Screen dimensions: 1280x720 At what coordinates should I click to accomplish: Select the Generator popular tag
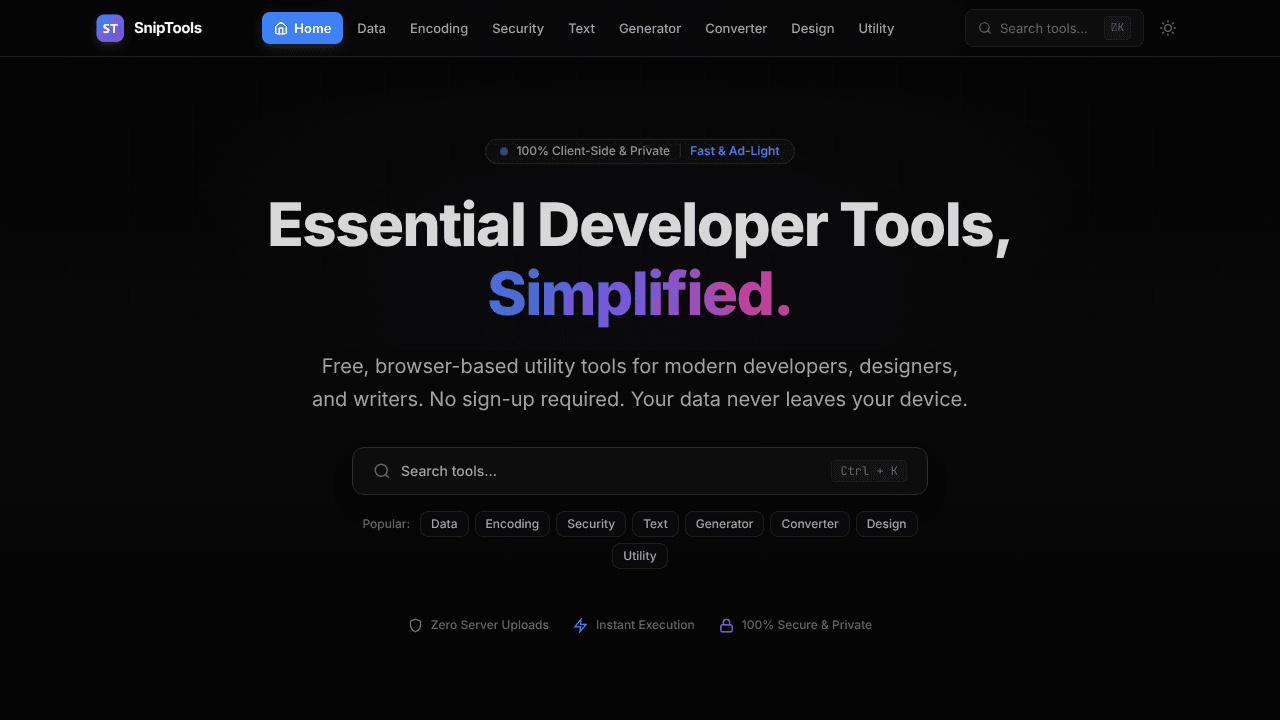(x=725, y=524)
